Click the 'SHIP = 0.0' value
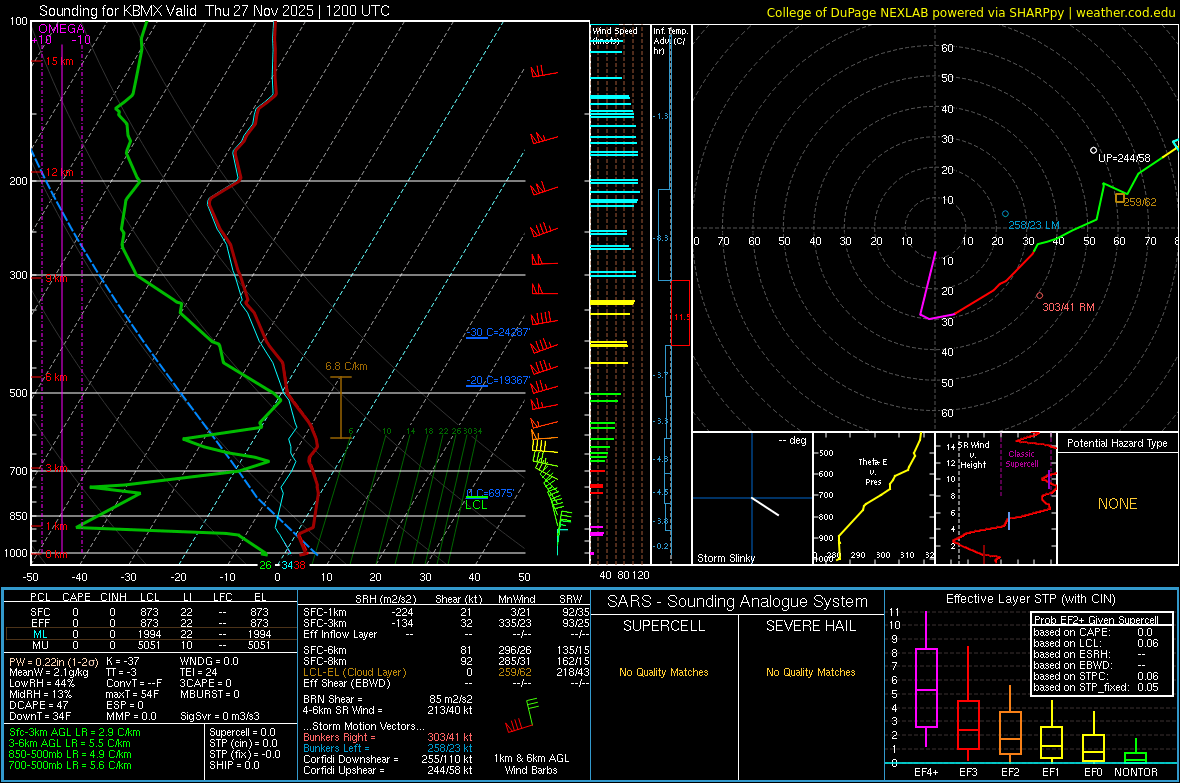 tap(234, 765)
